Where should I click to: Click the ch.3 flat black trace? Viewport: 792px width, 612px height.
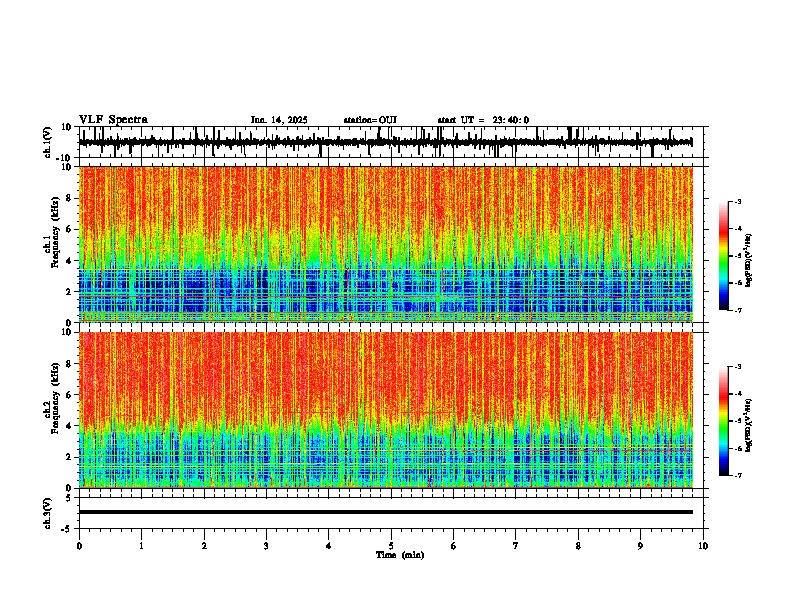coord(385,512)
